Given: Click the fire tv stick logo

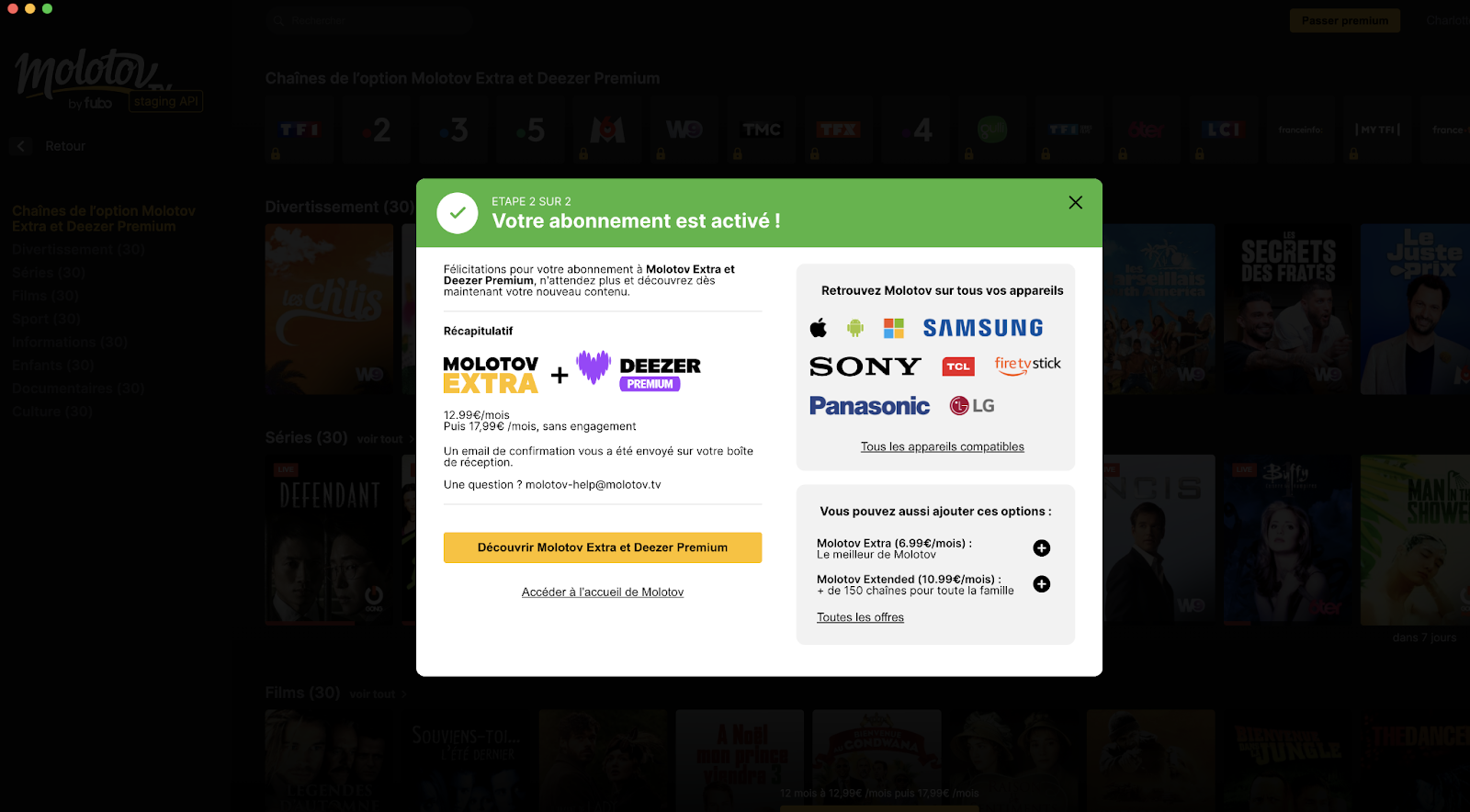Looking at the screenshot, I should (1027, 365).
